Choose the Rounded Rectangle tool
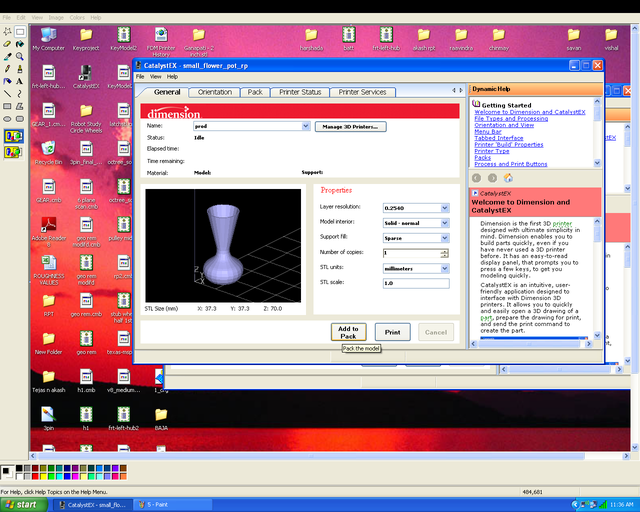640x512 pixels. [x=20, y=119]
